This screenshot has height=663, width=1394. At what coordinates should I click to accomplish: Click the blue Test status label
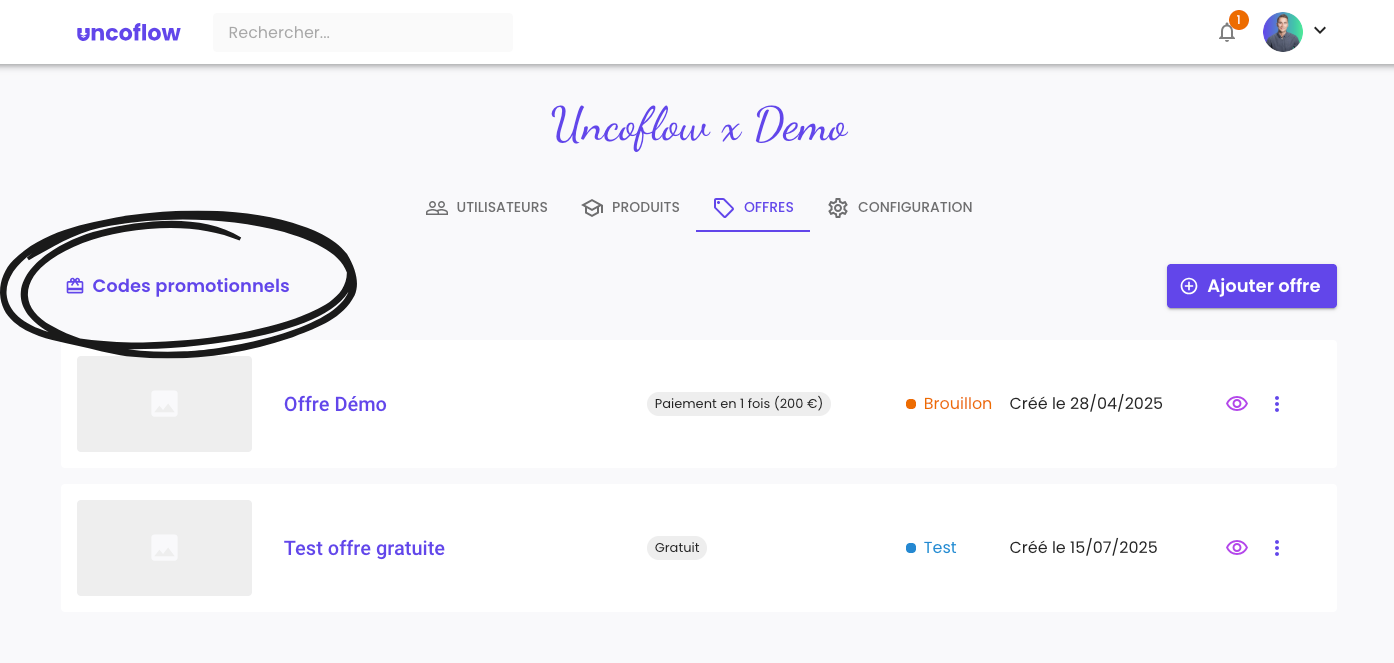point(931,548)
